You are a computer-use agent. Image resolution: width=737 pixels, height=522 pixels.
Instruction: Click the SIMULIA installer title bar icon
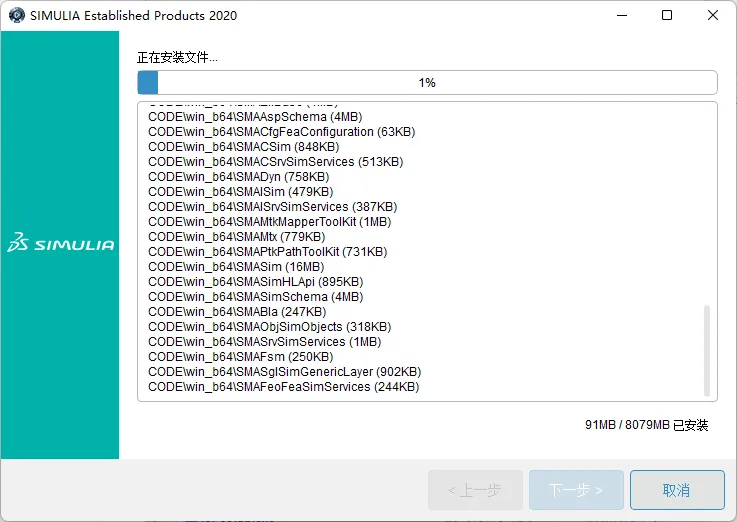pyautogui.click(x=16, y=15)
